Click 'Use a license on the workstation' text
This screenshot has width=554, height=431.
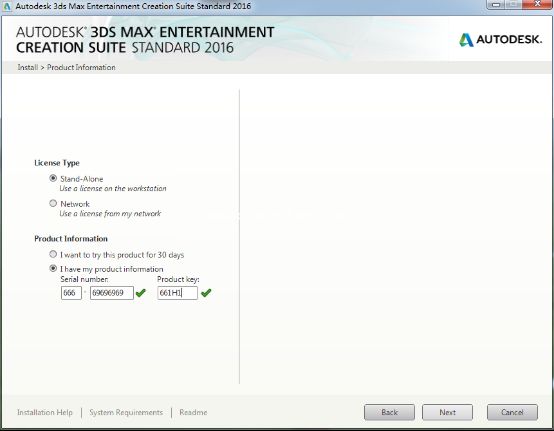click(113, 188)
